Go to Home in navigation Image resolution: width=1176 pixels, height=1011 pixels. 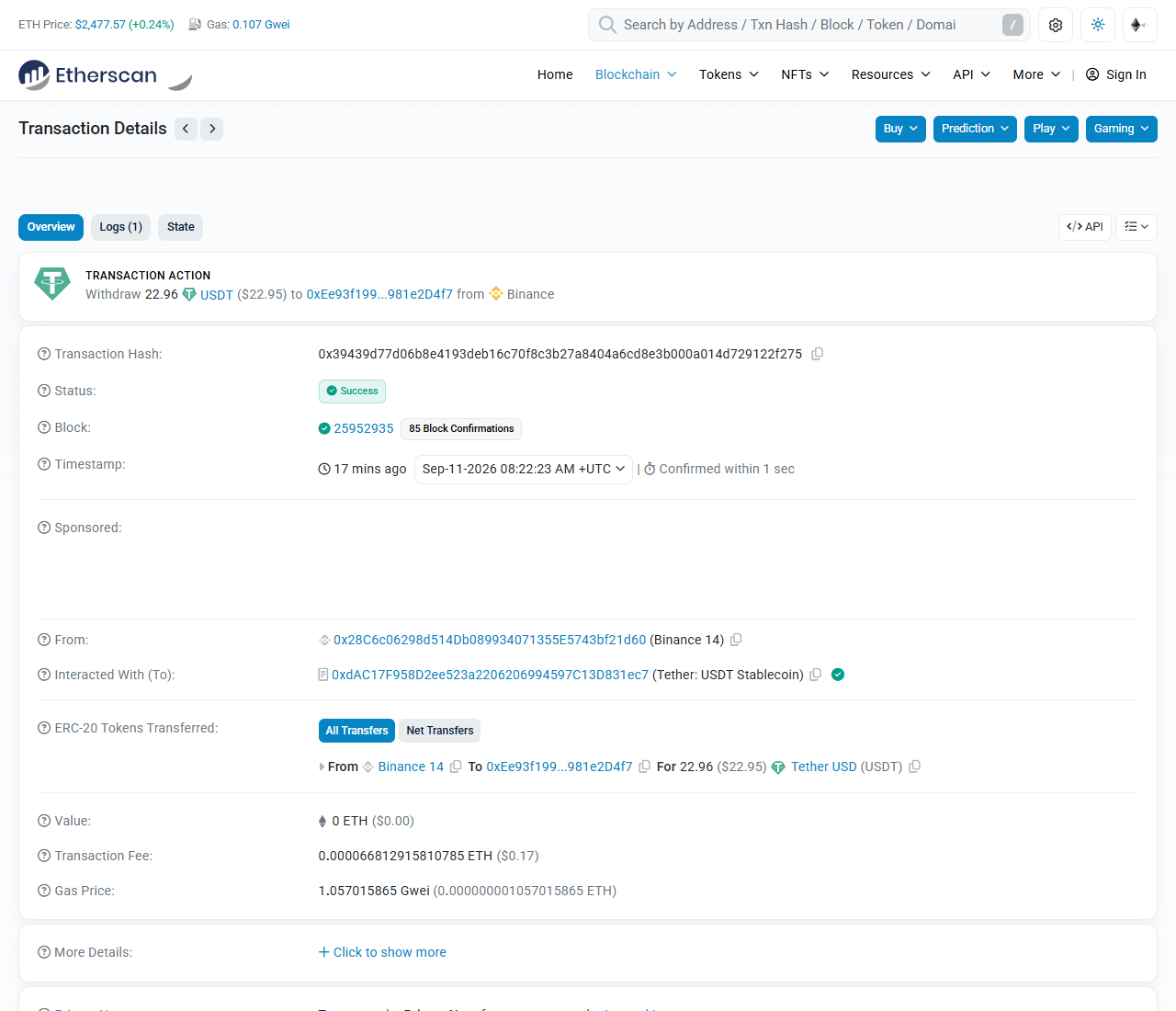(555, 74)
